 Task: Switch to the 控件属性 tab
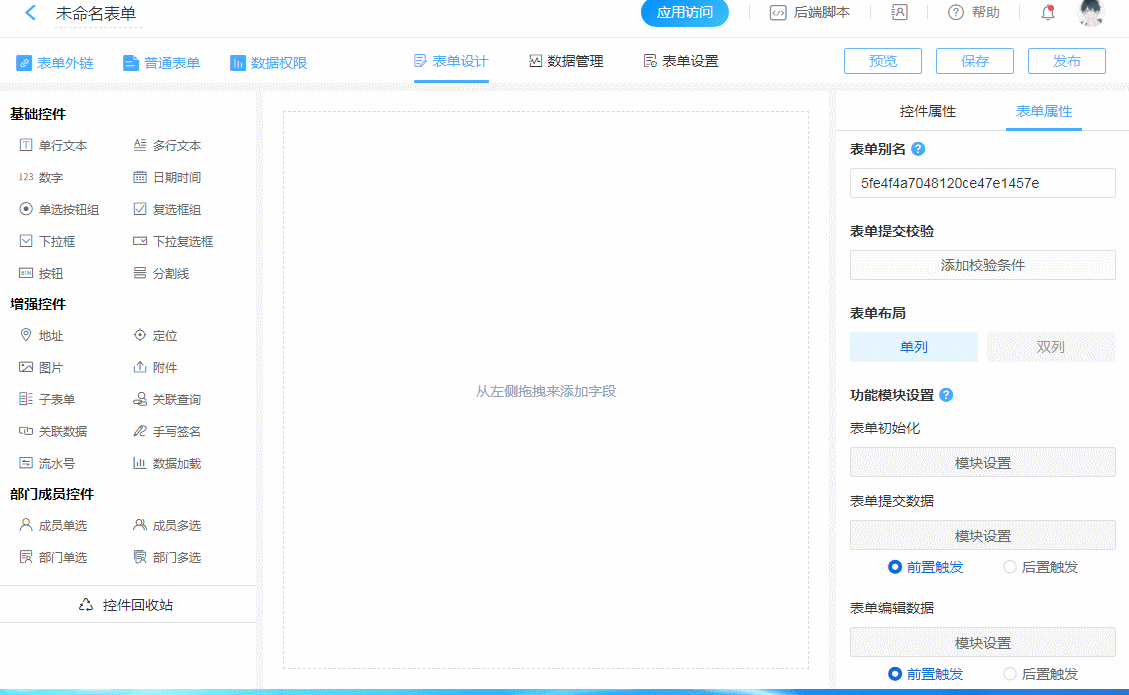(x=927, y=111)
